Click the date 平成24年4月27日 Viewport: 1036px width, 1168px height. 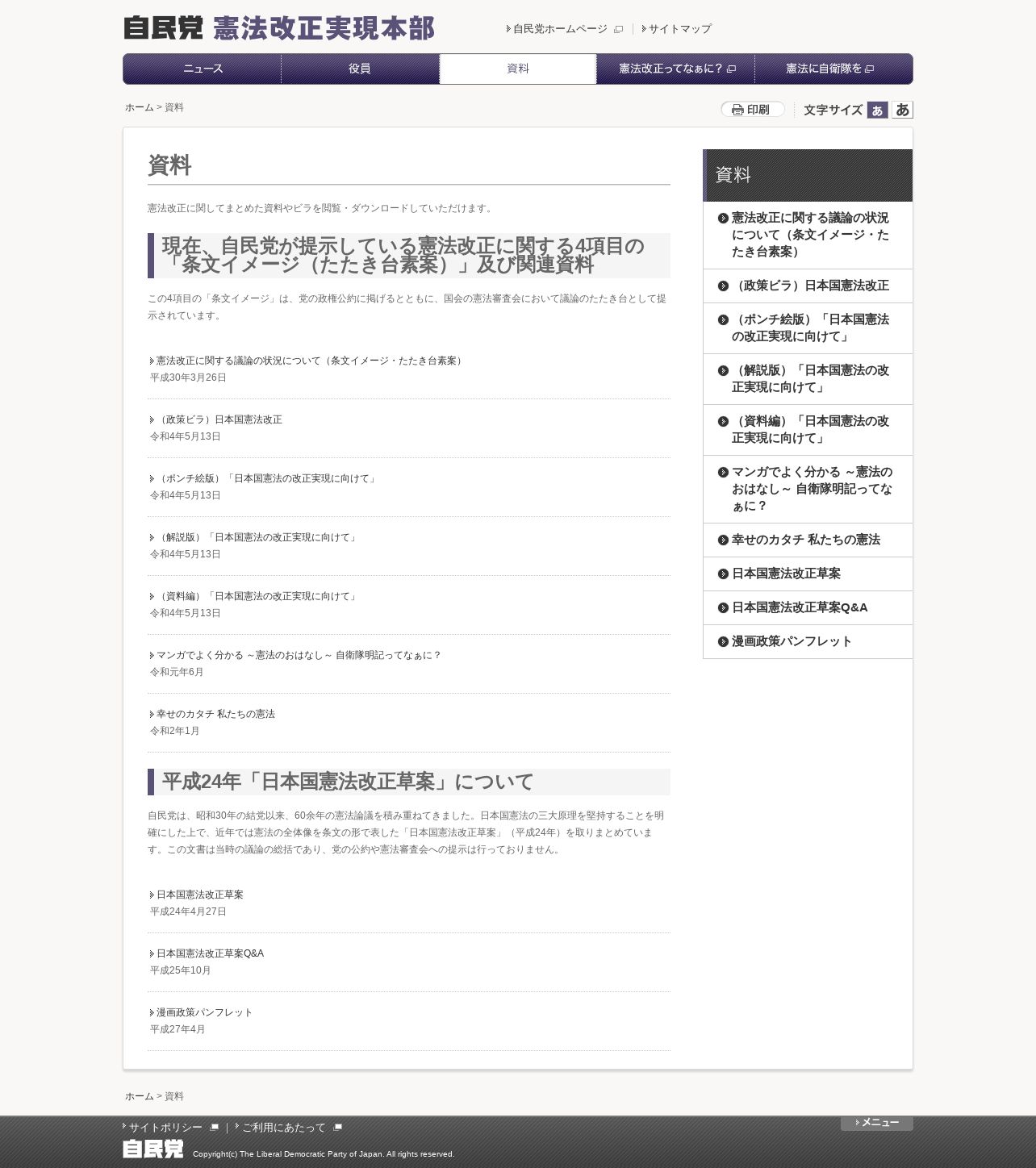point(188,911)
